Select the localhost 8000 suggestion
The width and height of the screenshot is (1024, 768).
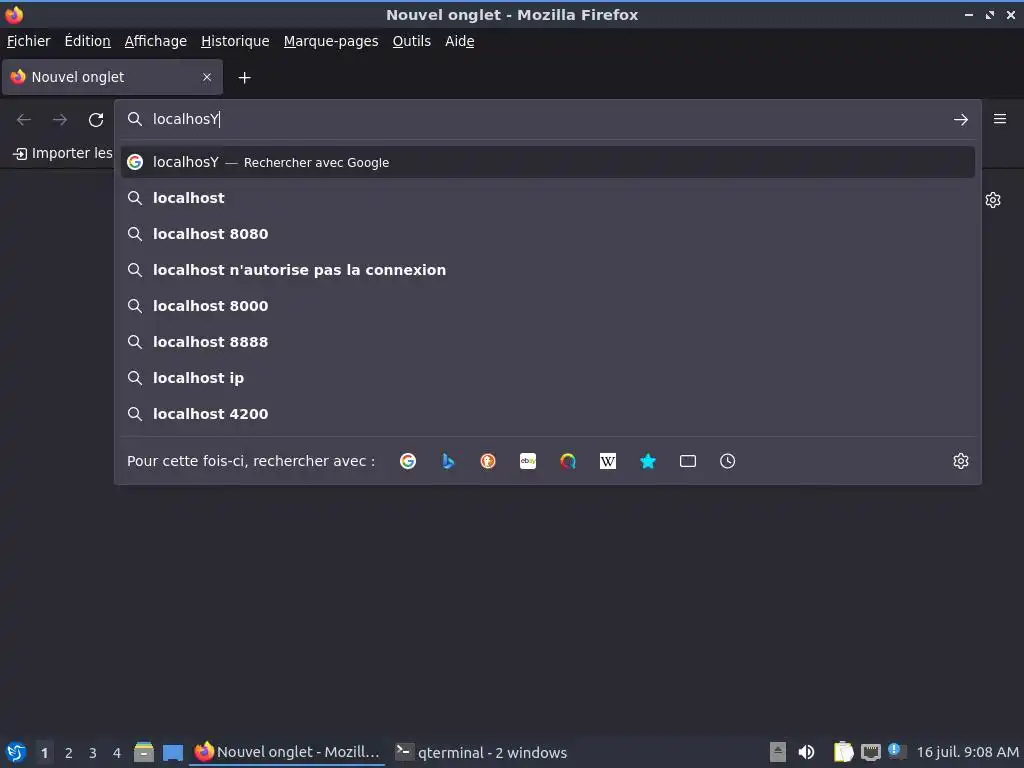[x=547, y=306]
